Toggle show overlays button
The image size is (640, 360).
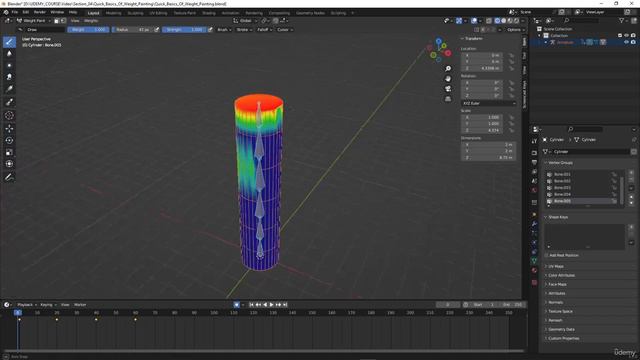(x=474, y=20)
